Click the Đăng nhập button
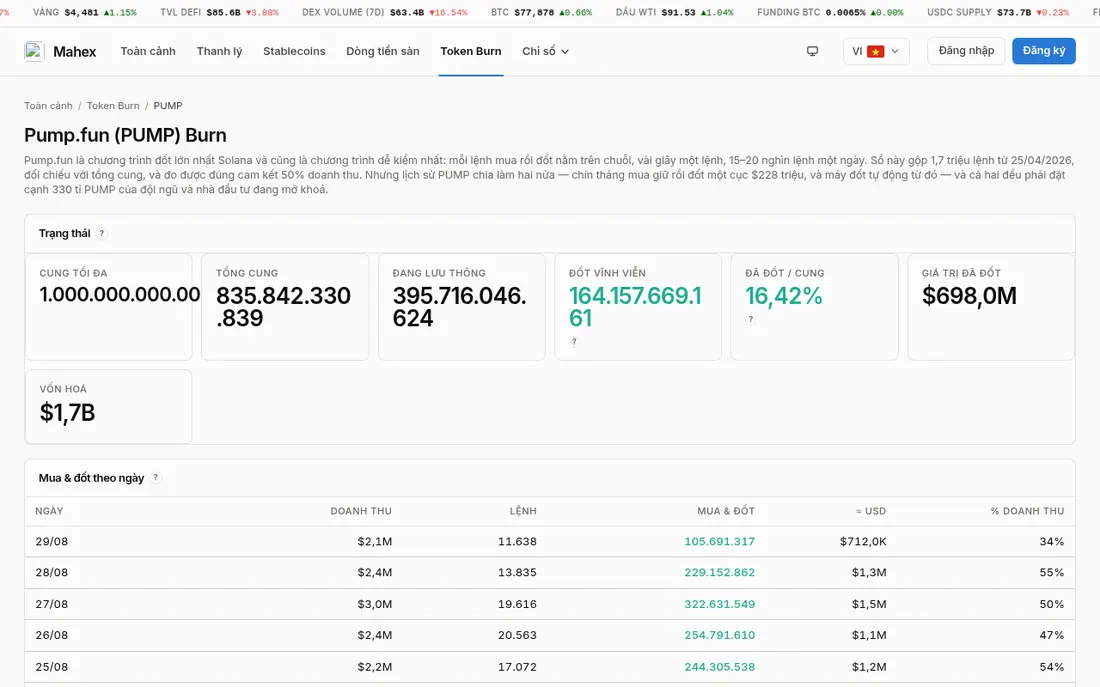1100x687 pixels. (966, 51)
